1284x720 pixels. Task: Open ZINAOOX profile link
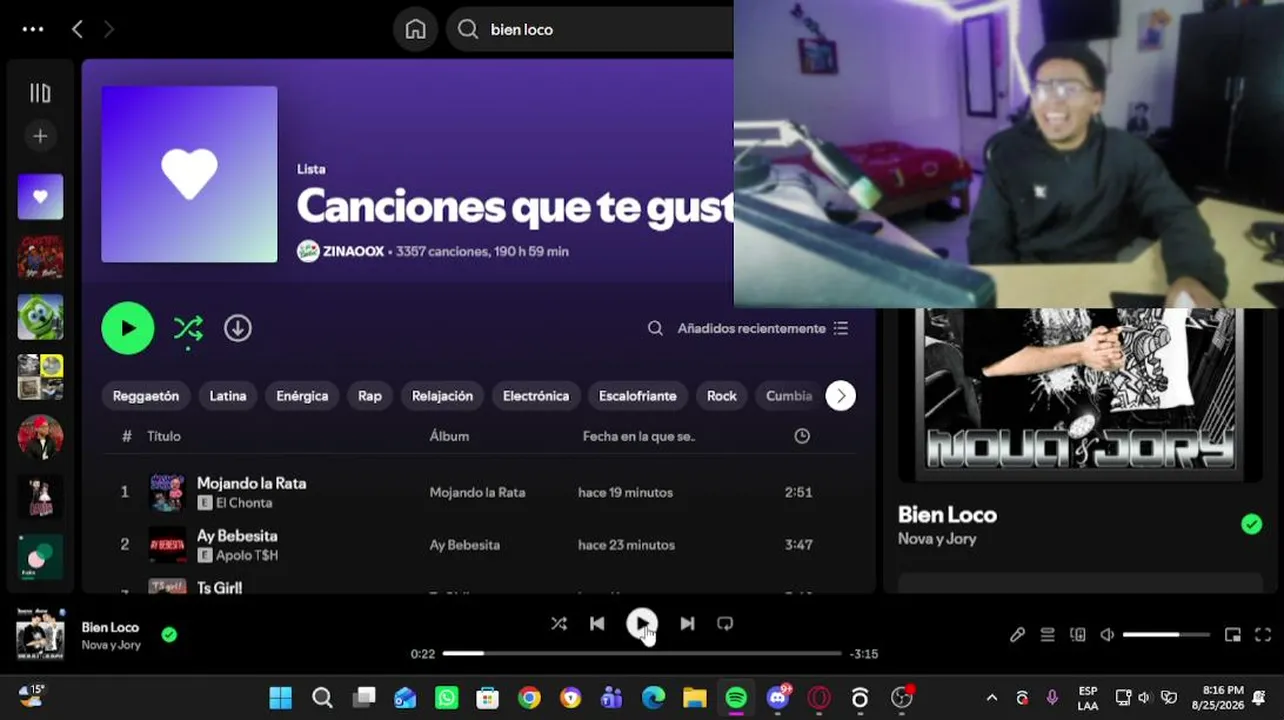pos(353,252)
